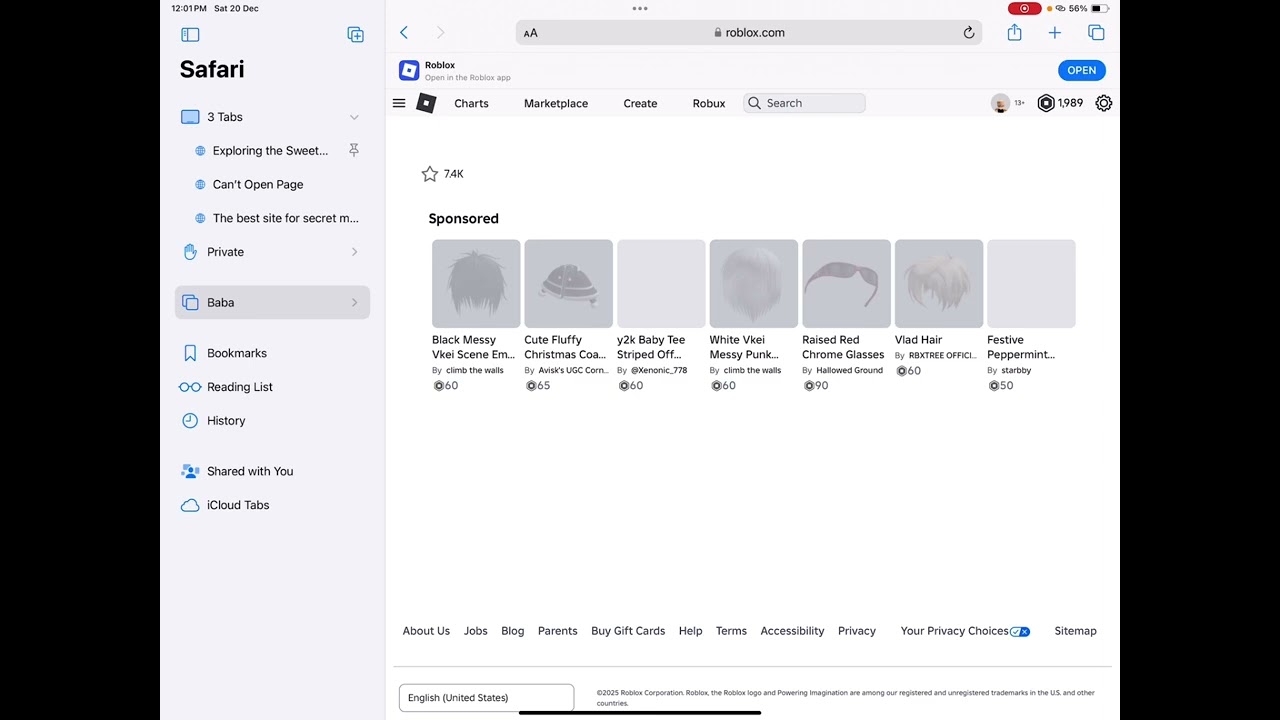
Task: Open the Roblox user avatar profile
Action: 1000,103
